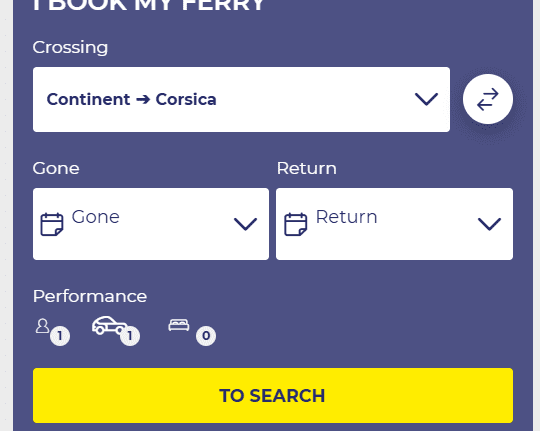Select the car vehicle icon

pyautogui.click(x=109, y=325)
